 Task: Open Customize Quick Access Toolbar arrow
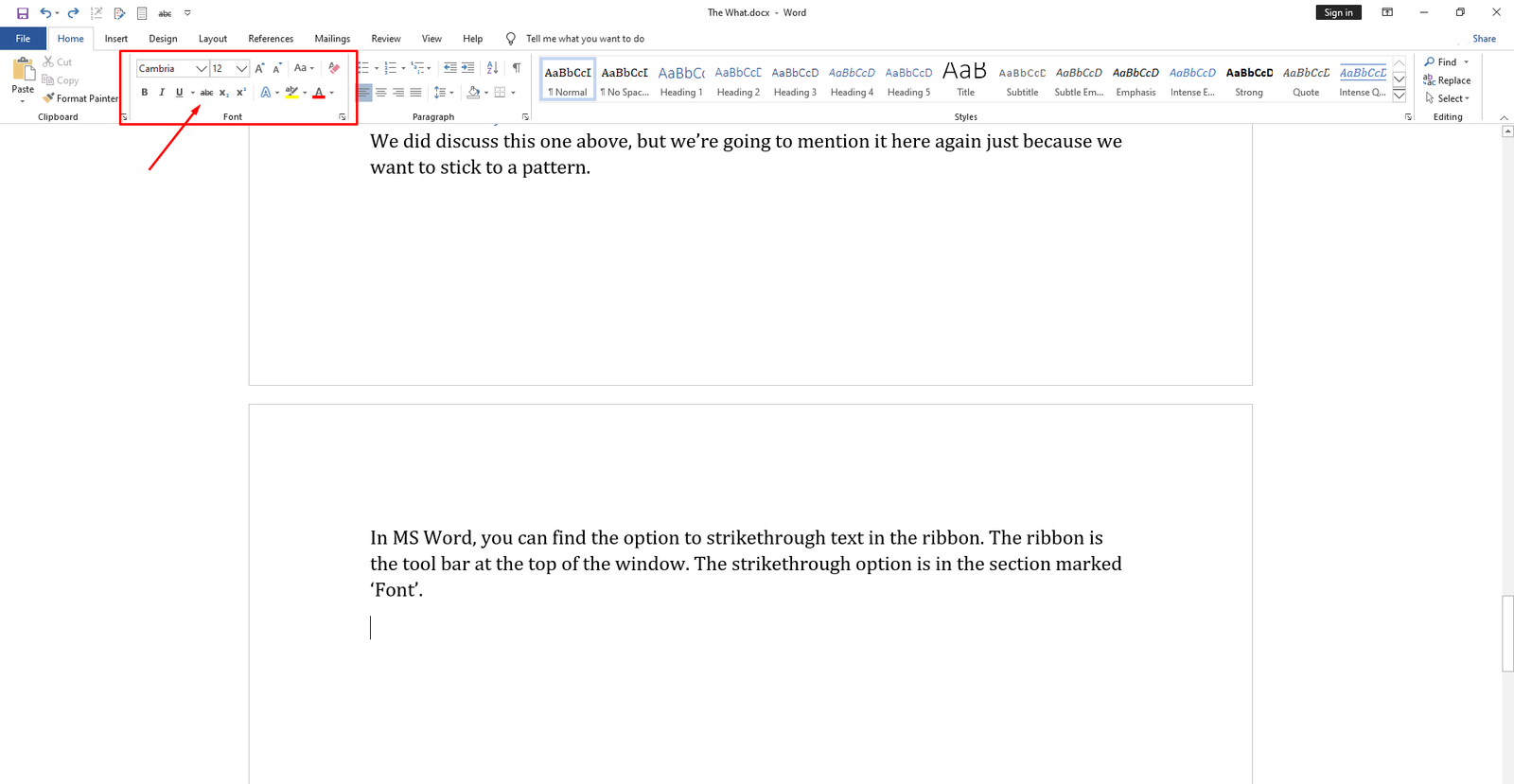(x=187, y=13)
